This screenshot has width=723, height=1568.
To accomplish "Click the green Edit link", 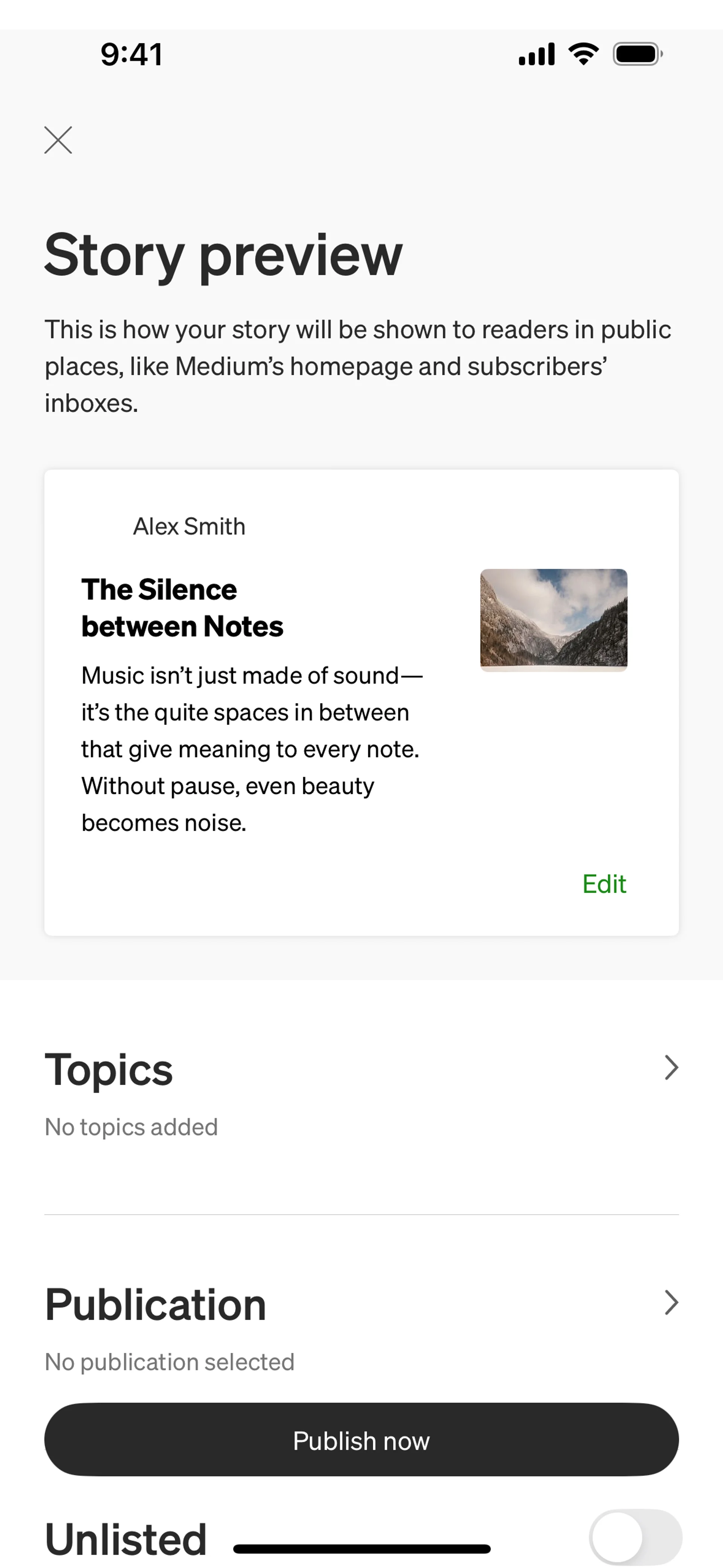I will click(x=604, y=884).
